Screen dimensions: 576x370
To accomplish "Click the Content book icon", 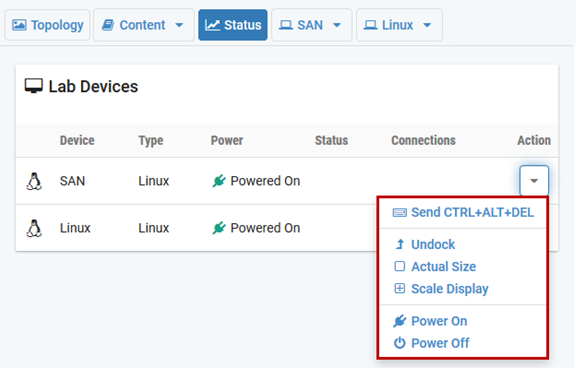I will [x=108, y=25].
